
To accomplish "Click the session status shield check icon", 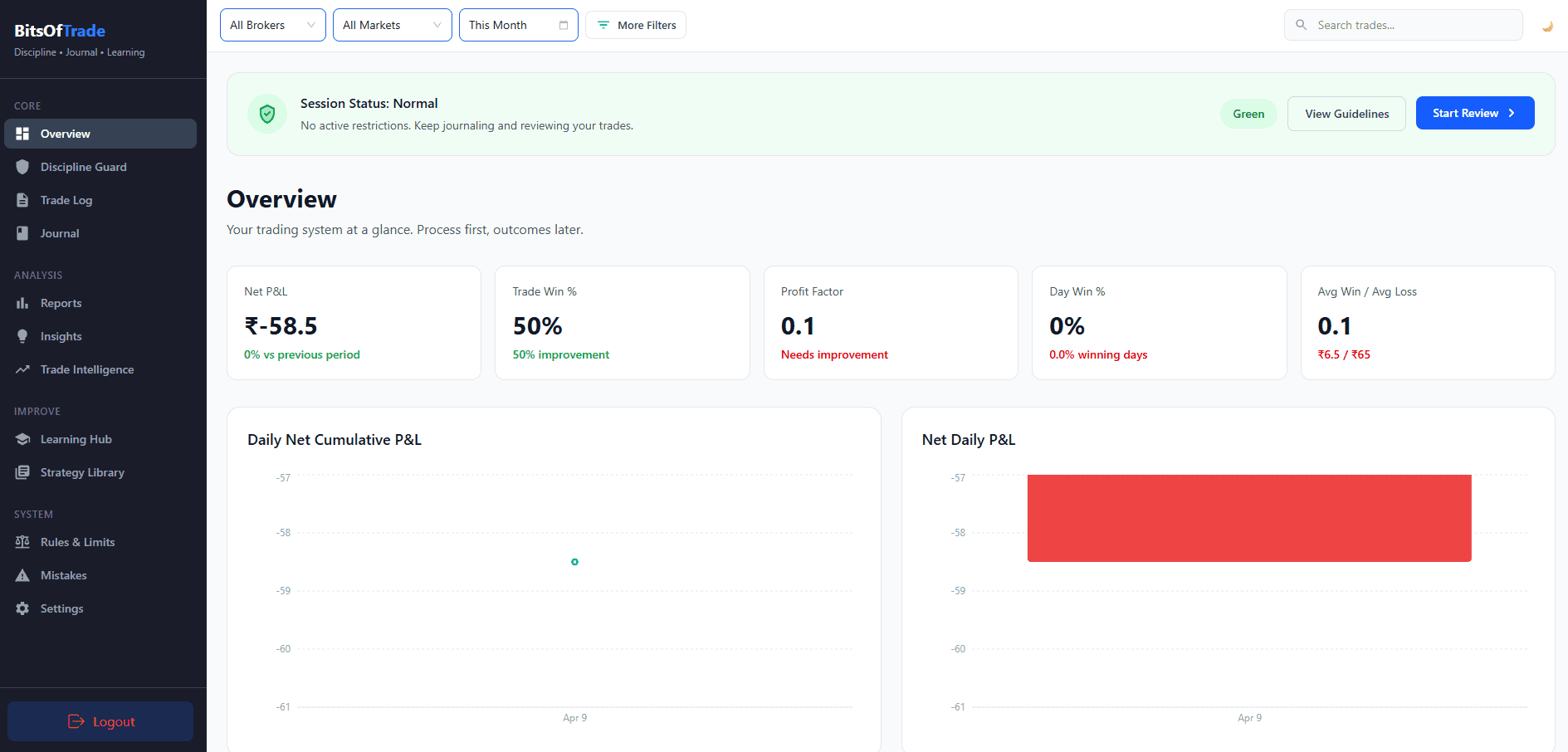I will coord(267,114).
